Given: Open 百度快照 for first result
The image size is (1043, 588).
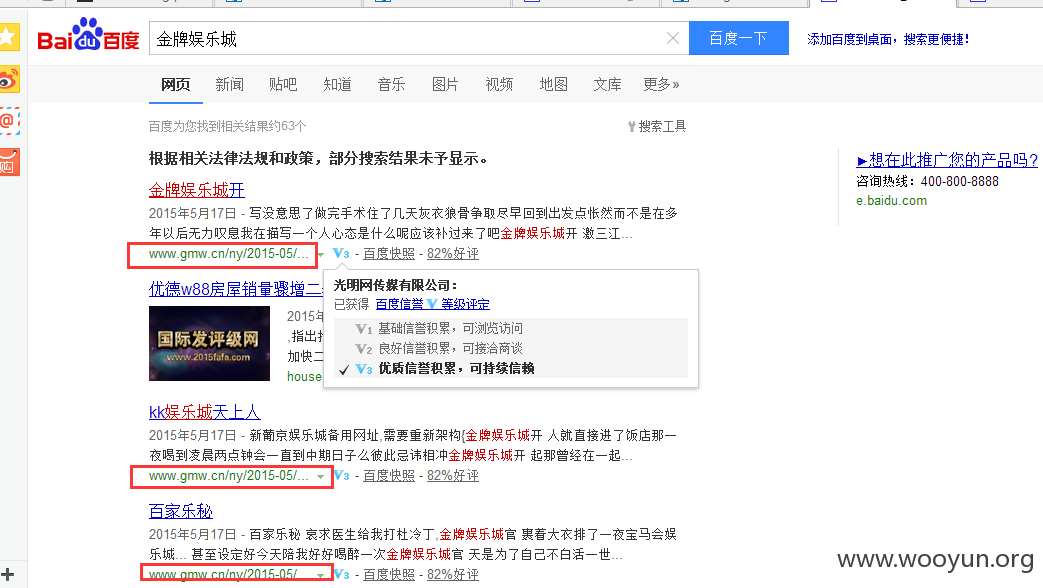Looking at the screenshot, I should click(389, 253).
